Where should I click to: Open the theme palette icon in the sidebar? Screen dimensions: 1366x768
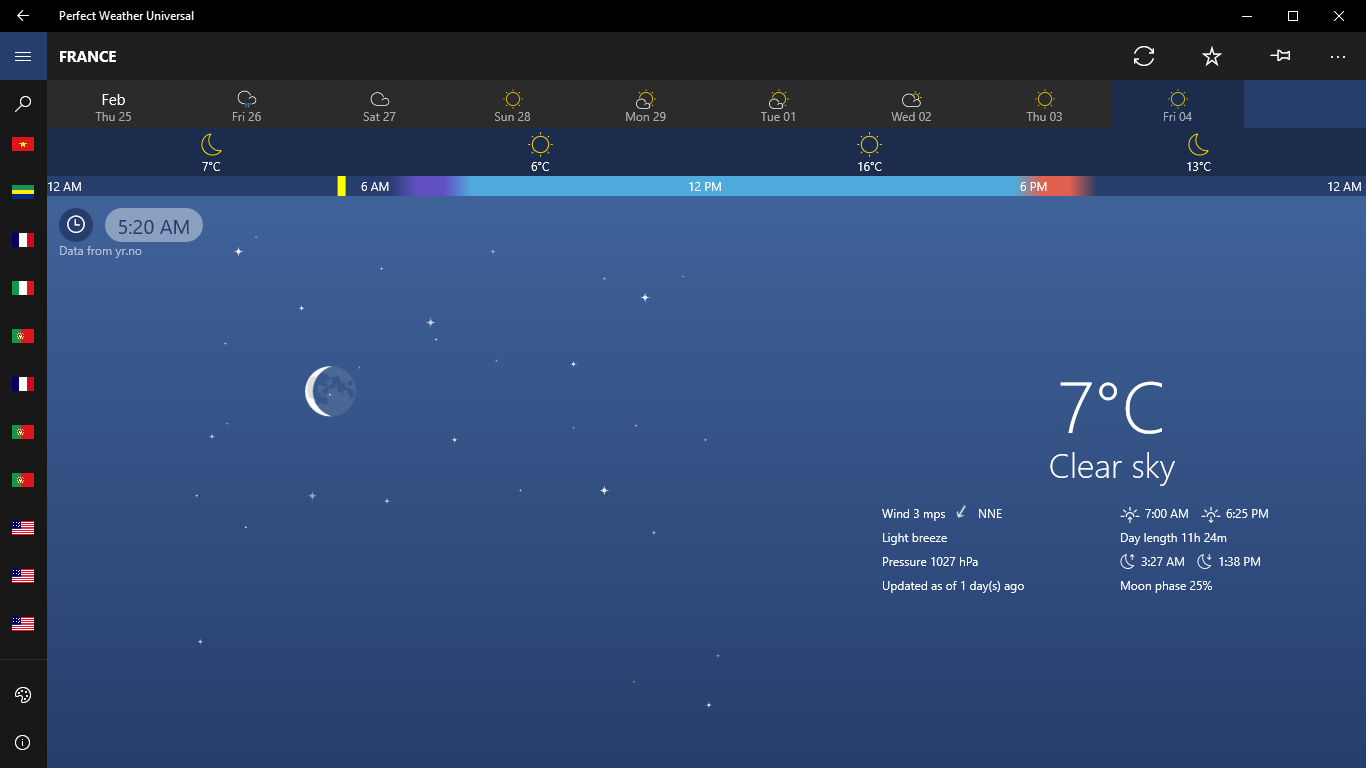(x=23, y=694)
